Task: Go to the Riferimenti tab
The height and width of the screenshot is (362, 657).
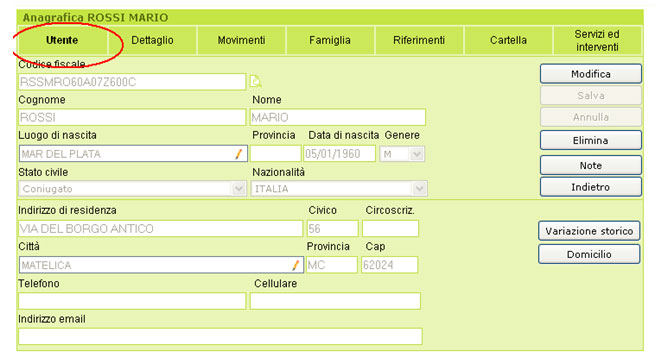Action: tap(419, 40)
